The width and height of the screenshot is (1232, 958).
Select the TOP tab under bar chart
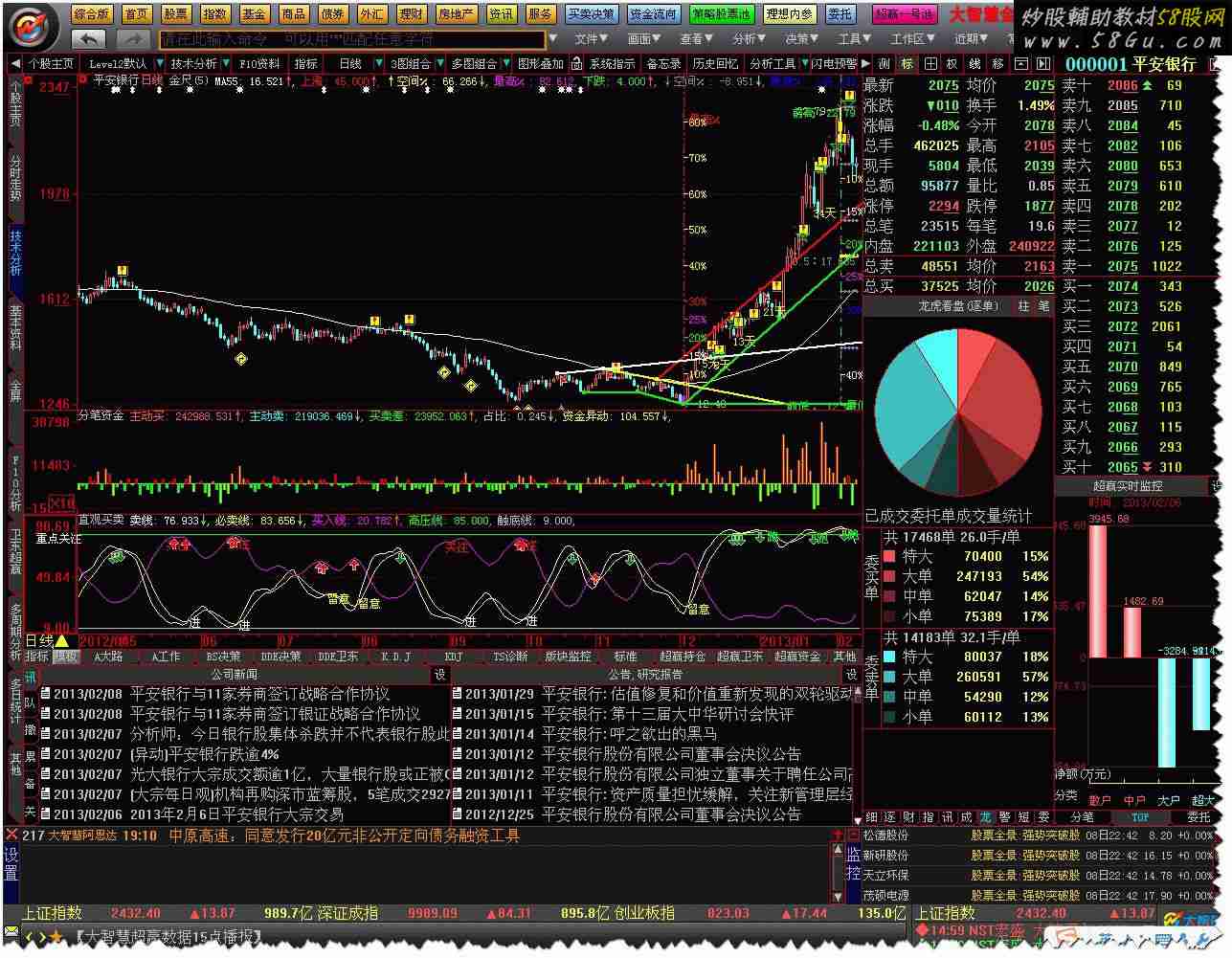pyautogui.click(x=1139, y=817)
